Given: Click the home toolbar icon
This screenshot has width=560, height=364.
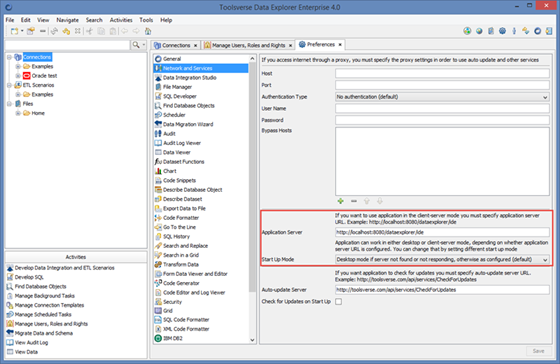Looking at the screenshot, I should [x=148, y=31].
